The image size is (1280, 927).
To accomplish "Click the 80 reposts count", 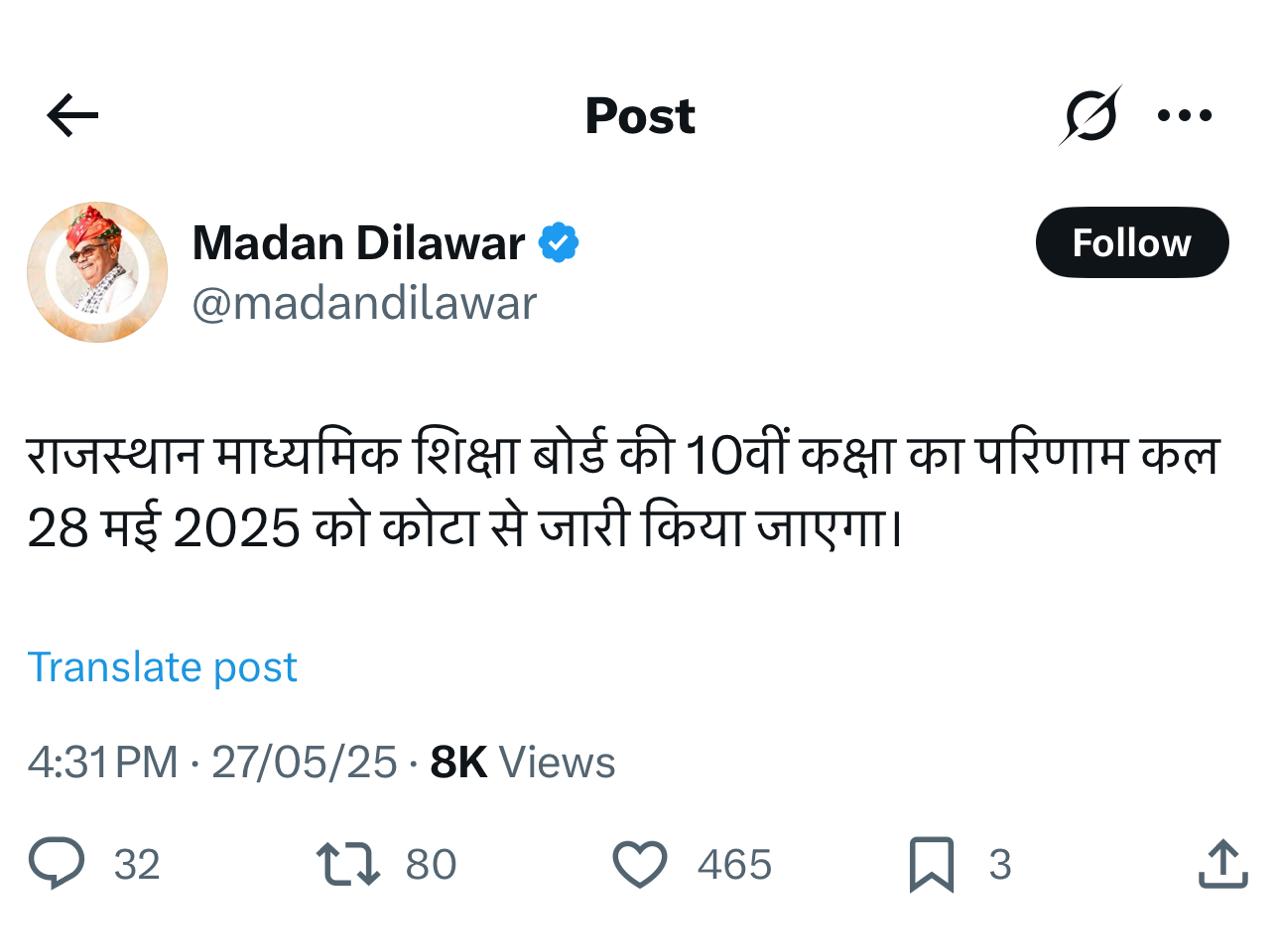I will (431, 865).
